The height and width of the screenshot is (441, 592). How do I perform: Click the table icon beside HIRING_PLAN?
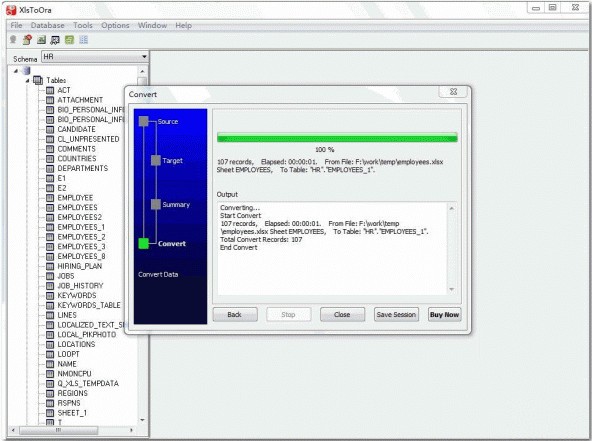(x=50, y=266)
